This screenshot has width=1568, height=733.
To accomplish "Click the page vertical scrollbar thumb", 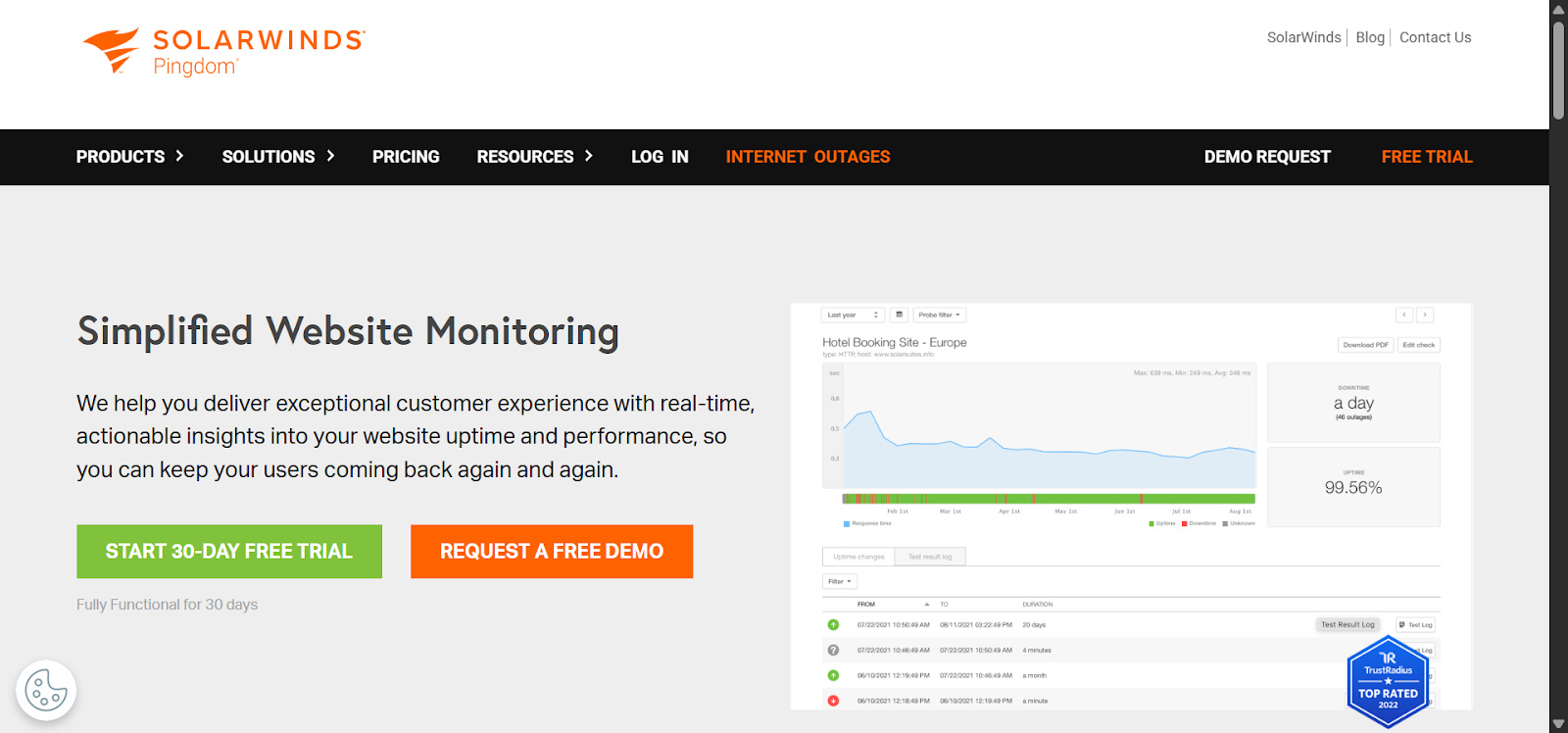I will point(1558,71).
